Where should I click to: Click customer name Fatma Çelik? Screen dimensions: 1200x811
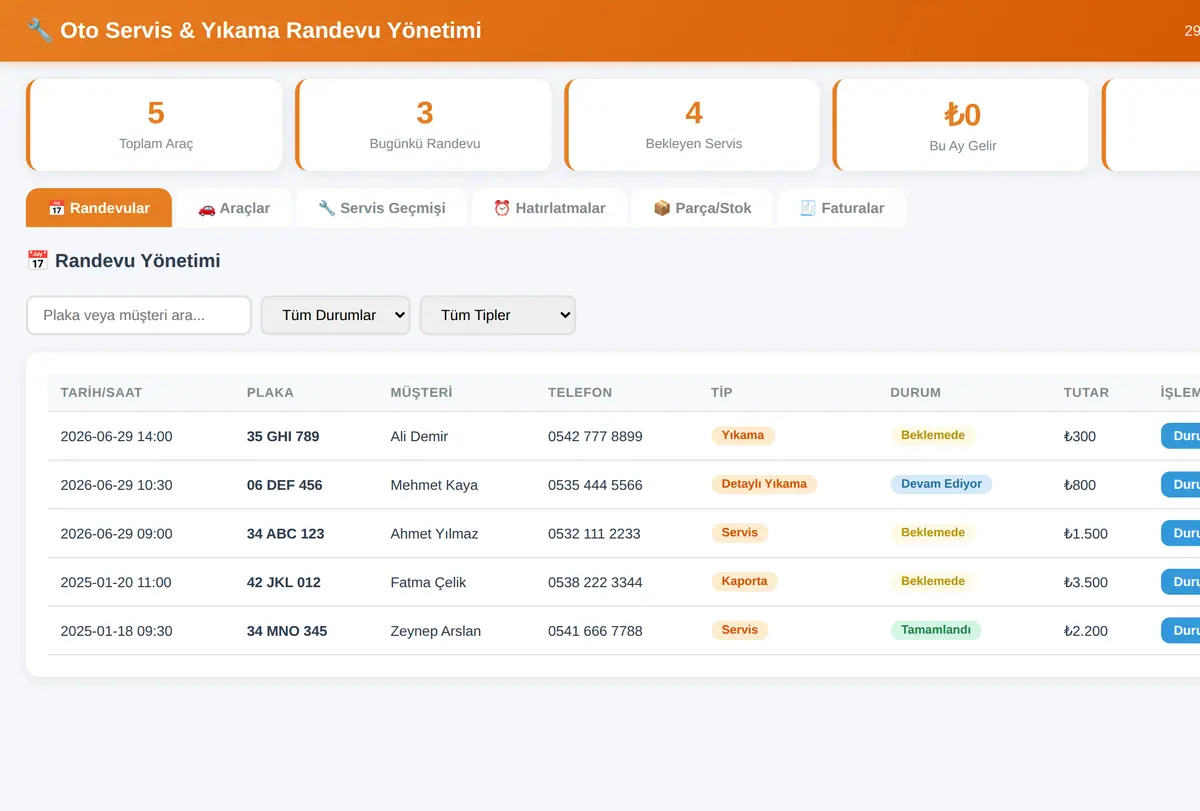pyautogui.click(x=428, y=582)
